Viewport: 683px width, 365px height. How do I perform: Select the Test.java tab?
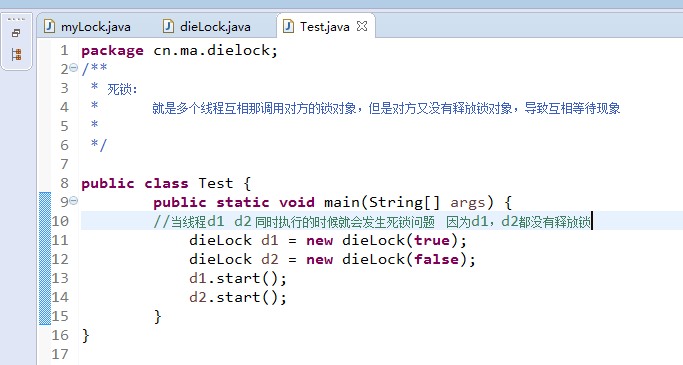pos(325,27)
